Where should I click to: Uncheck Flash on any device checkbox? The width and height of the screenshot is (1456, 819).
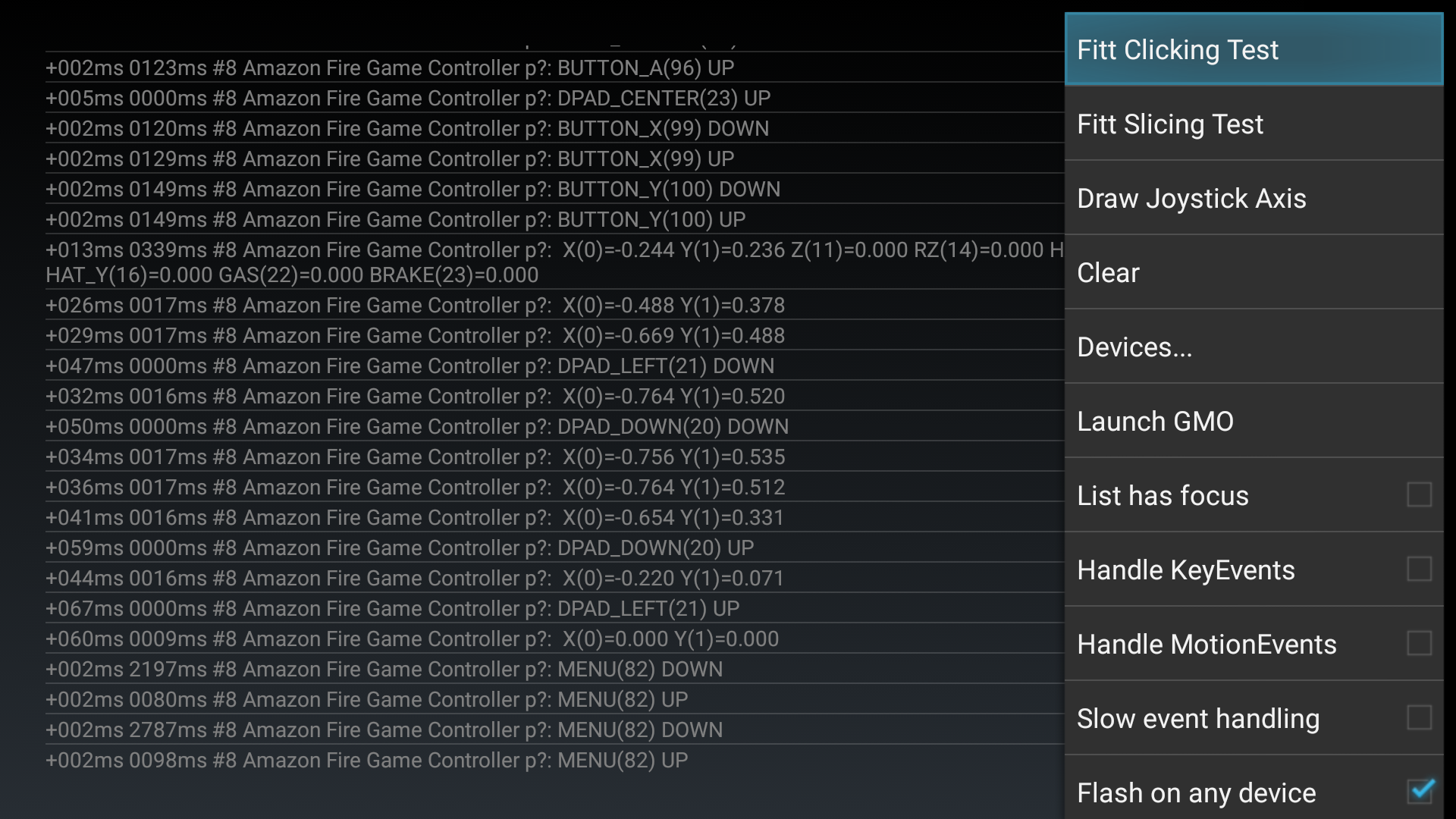click(x=1418, y=792)
